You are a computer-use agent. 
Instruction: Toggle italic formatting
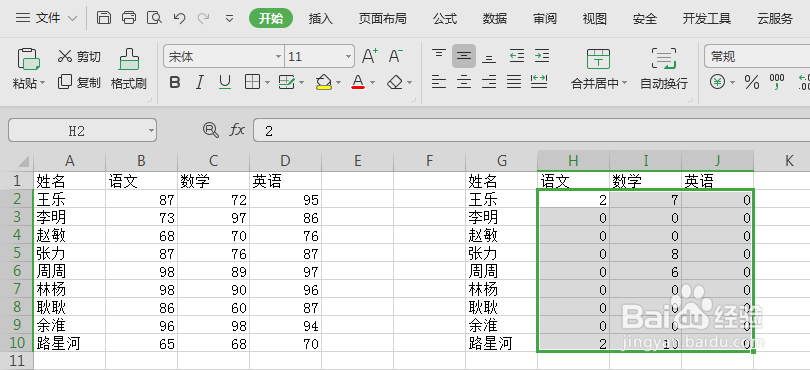[x=200, y=82]
